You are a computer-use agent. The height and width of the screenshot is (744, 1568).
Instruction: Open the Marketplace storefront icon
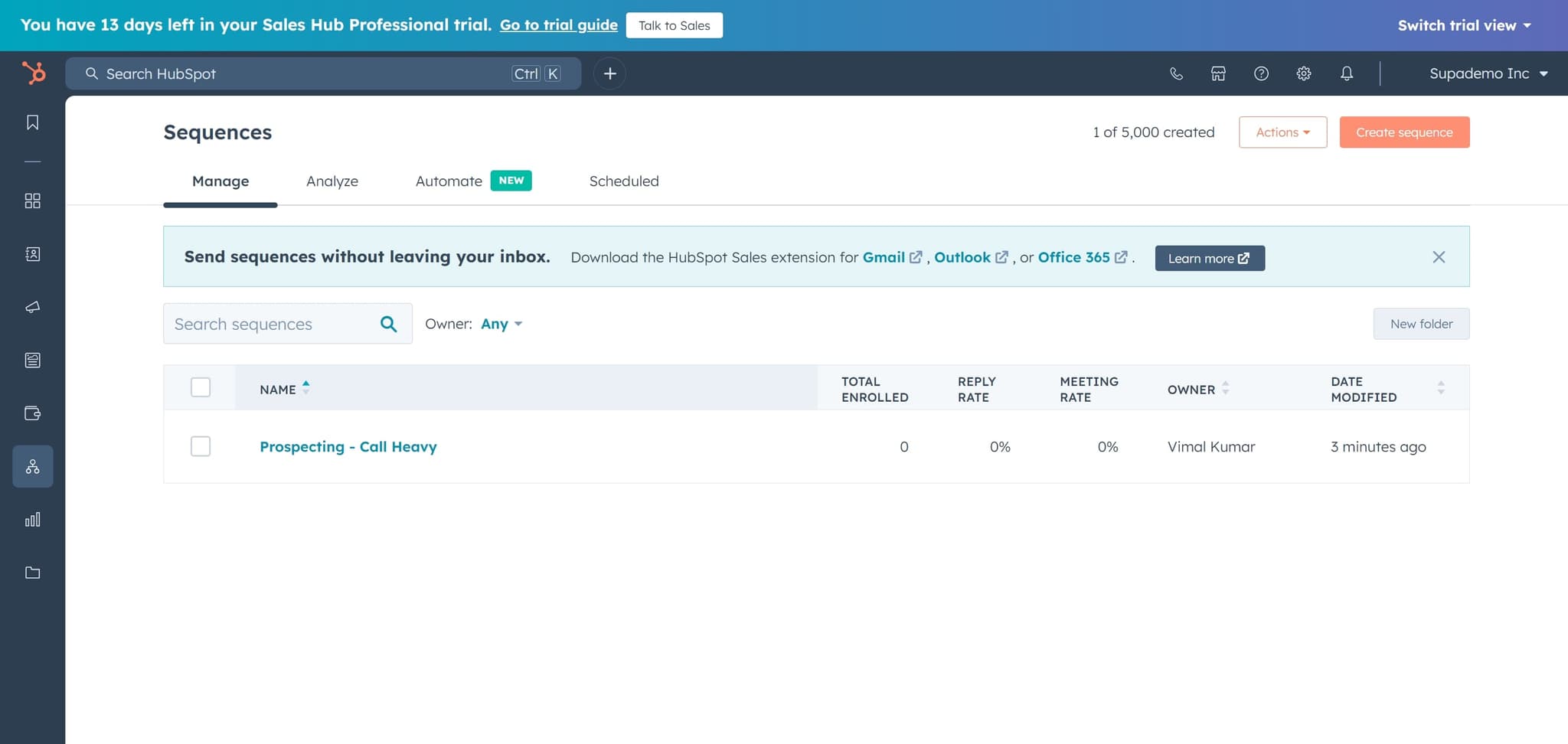point(1218,73)
